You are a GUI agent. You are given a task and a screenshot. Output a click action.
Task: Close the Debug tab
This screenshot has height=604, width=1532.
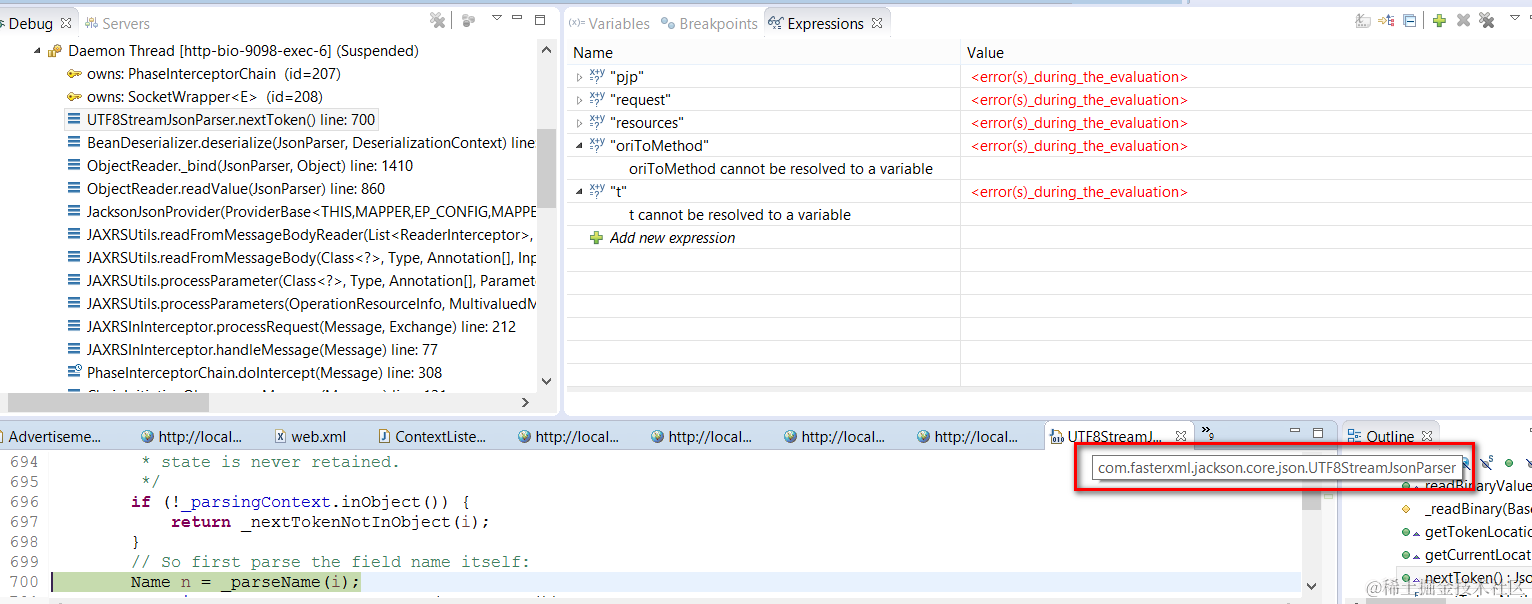pos(67,23)
